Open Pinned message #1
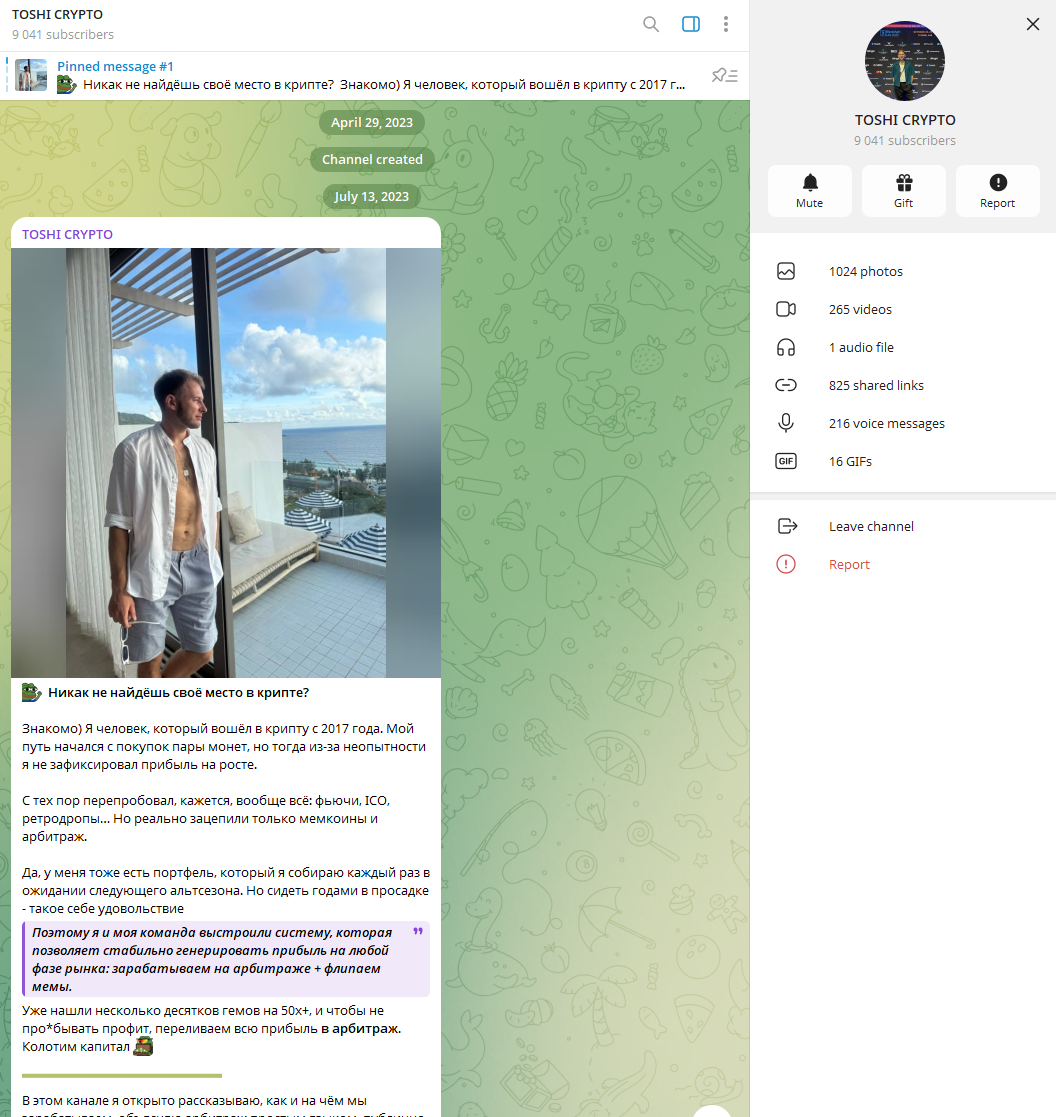Viewport: 1056px width, 1117px height. [370, 76]
